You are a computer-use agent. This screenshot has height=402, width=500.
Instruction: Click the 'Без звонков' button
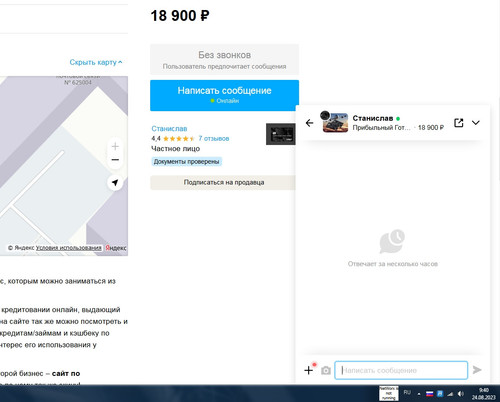pyautogui.click(x=224, y=59)
